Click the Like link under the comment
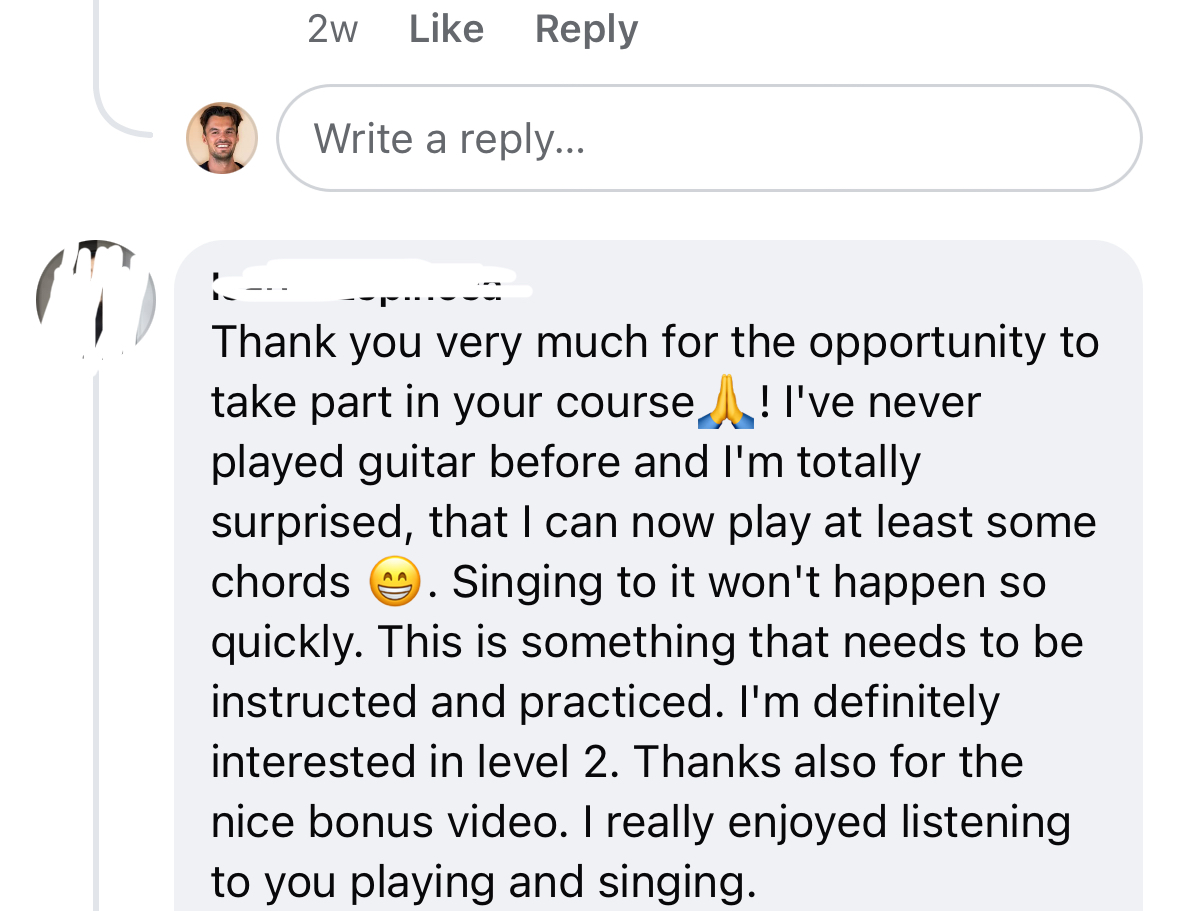 [x=446, y=29]
